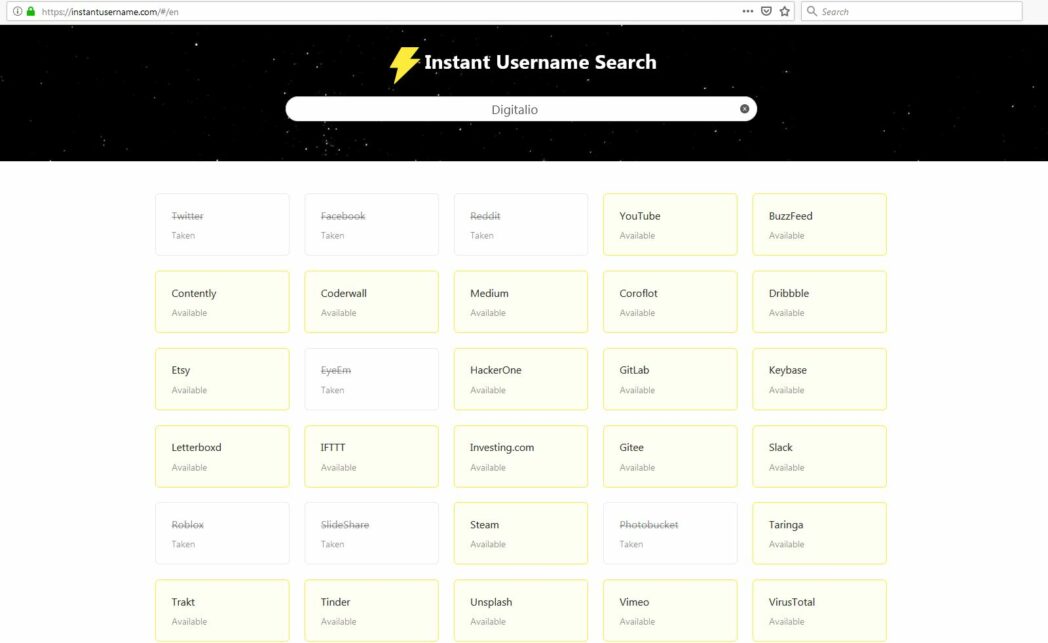Select the BuzzFeed available card
1048x643 pixels.
819,225
